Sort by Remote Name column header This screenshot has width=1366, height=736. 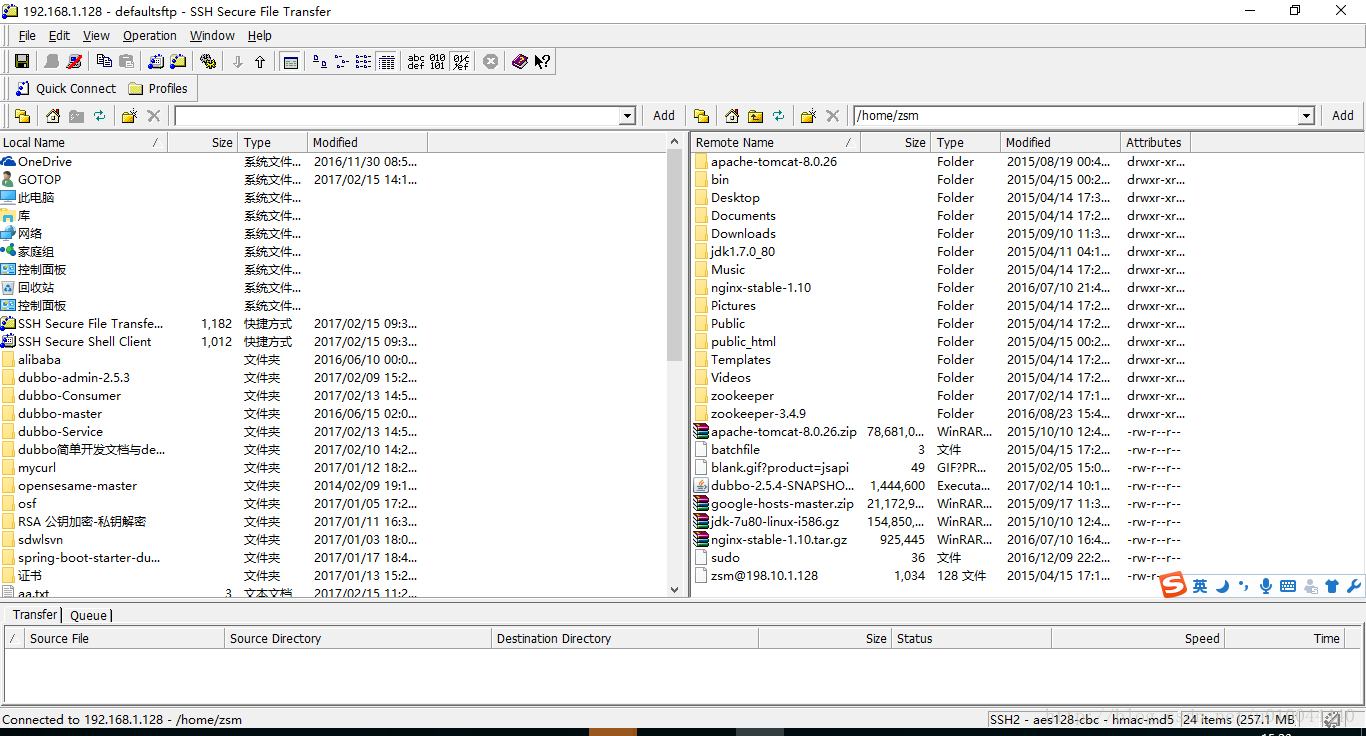click(x=776, y=142)
